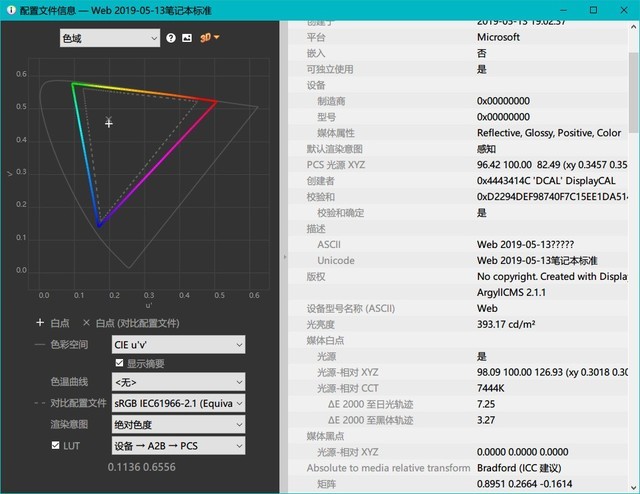Screen dimensions: 640x494
Task: Click the save gamut image icon
Action: (186, 38)
